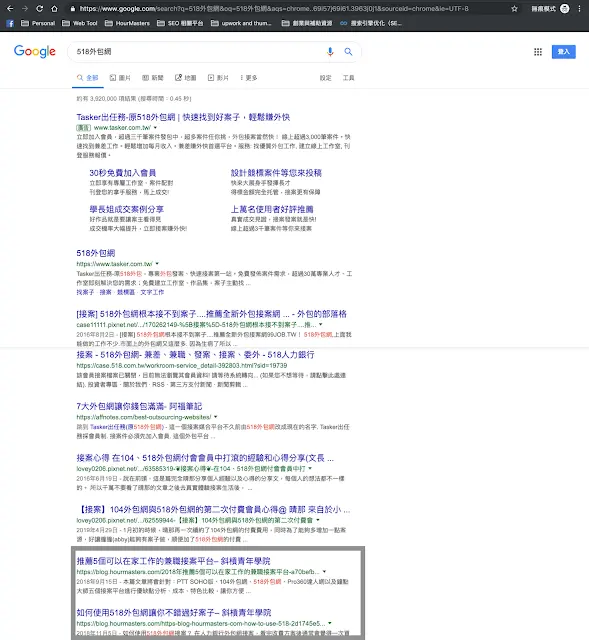Open the Personal bookmarks folder
The height and width of the screenshot is (640, 589).
pos(38,23)
